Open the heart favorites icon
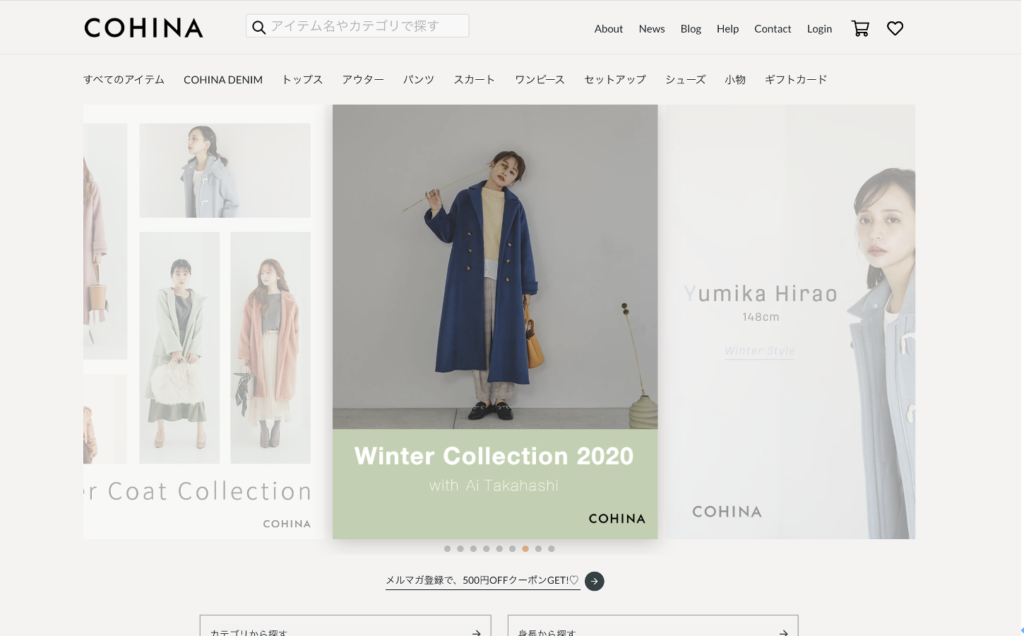This screenshot has height=636, width=1024. 895,29
